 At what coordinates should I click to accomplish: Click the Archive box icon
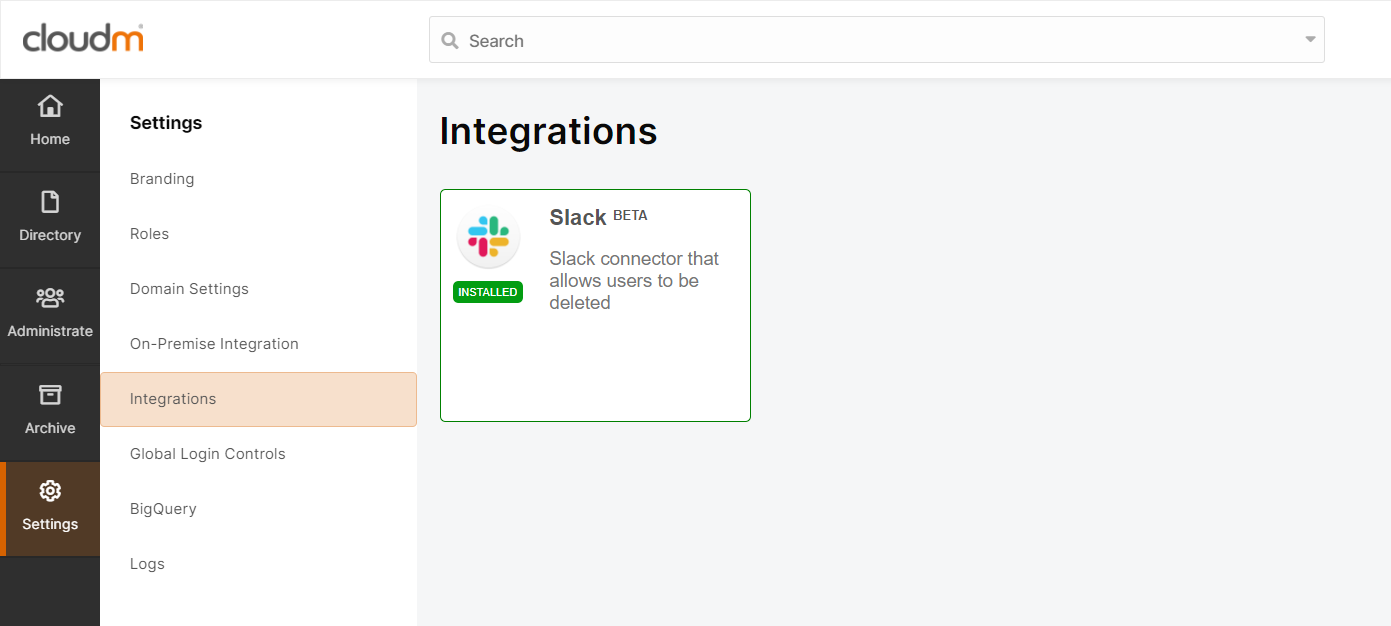click(50, 394)
